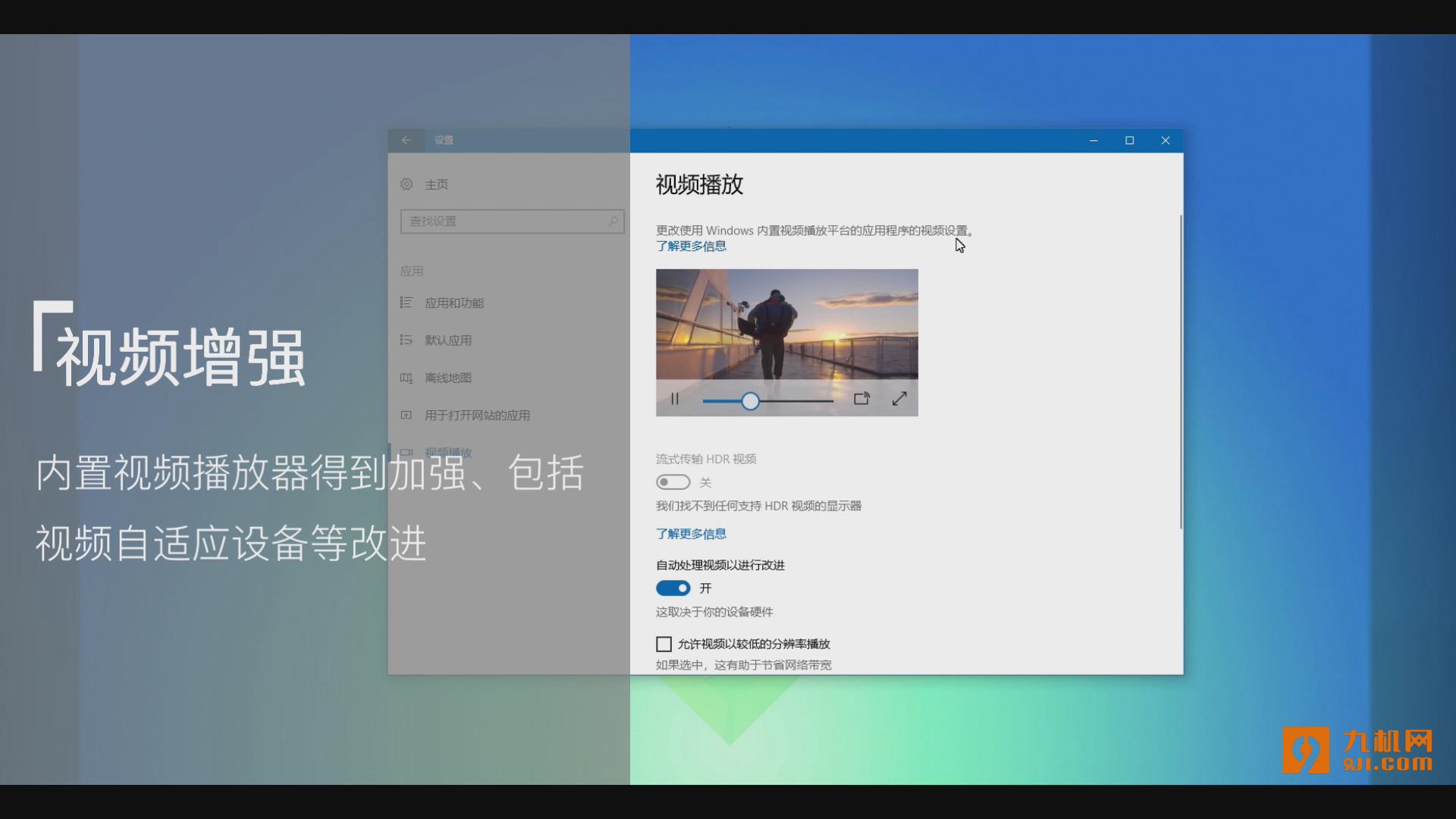Turn off automatic video processing toggle
Image resolution: width=1456 pixels, height=819 pixels.
673,588
